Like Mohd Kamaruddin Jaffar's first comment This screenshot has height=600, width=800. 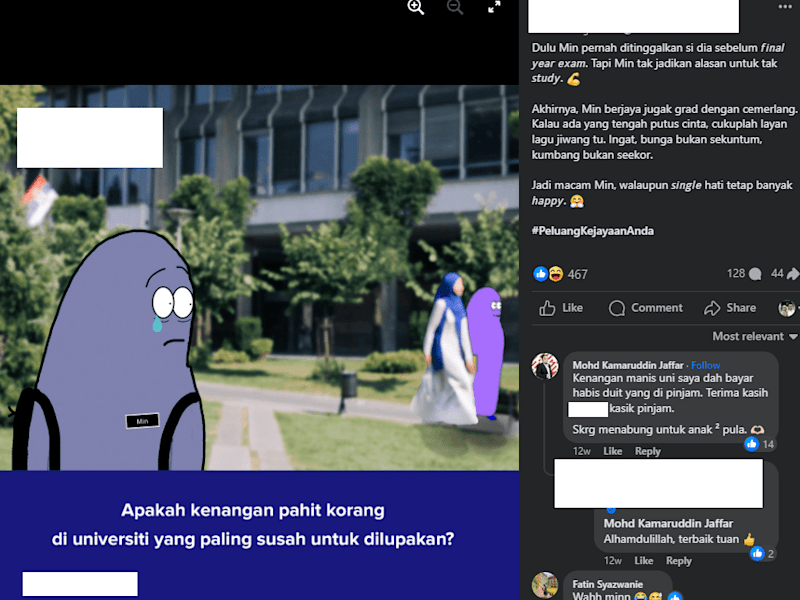coord(612,451)
